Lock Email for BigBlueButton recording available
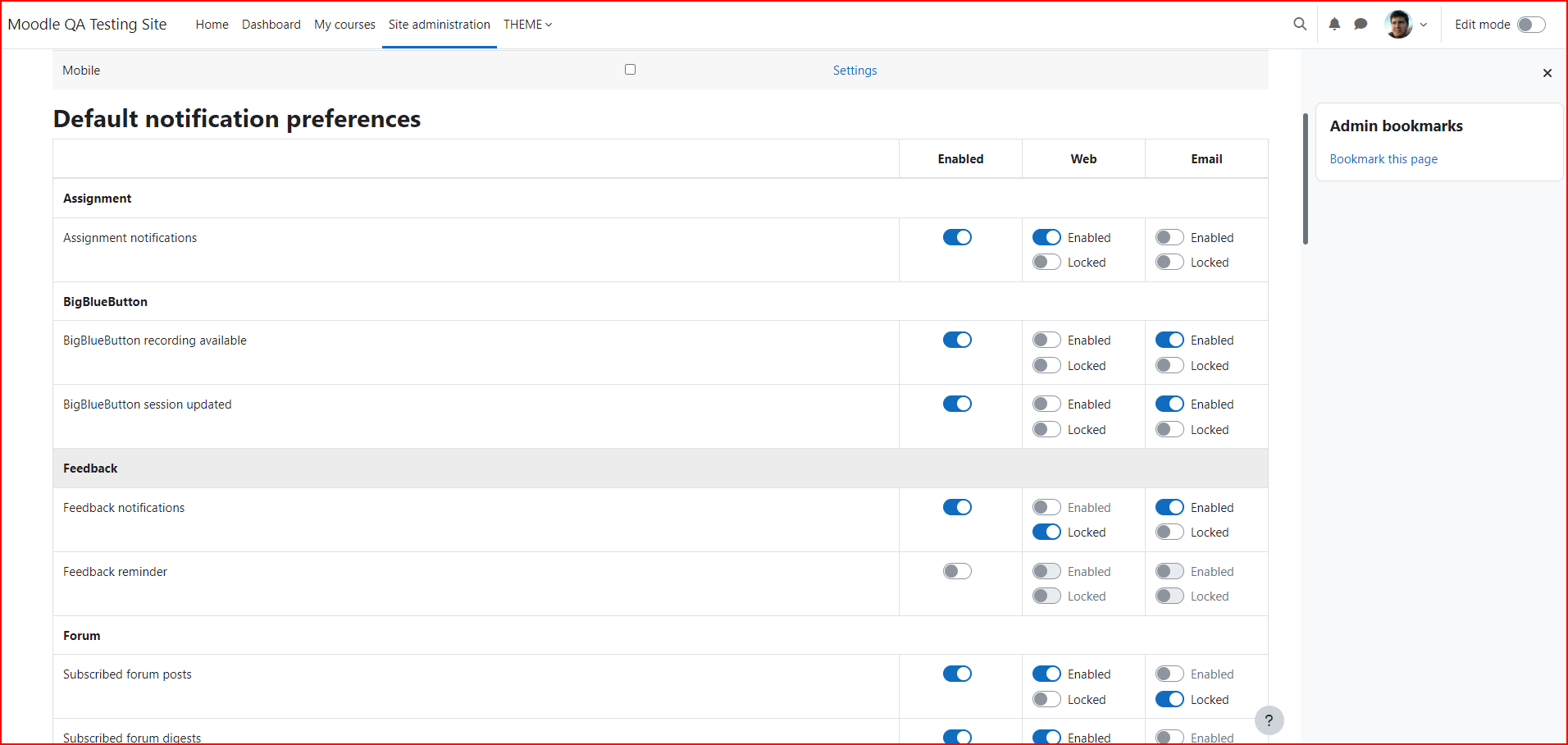 point(1169,365)
